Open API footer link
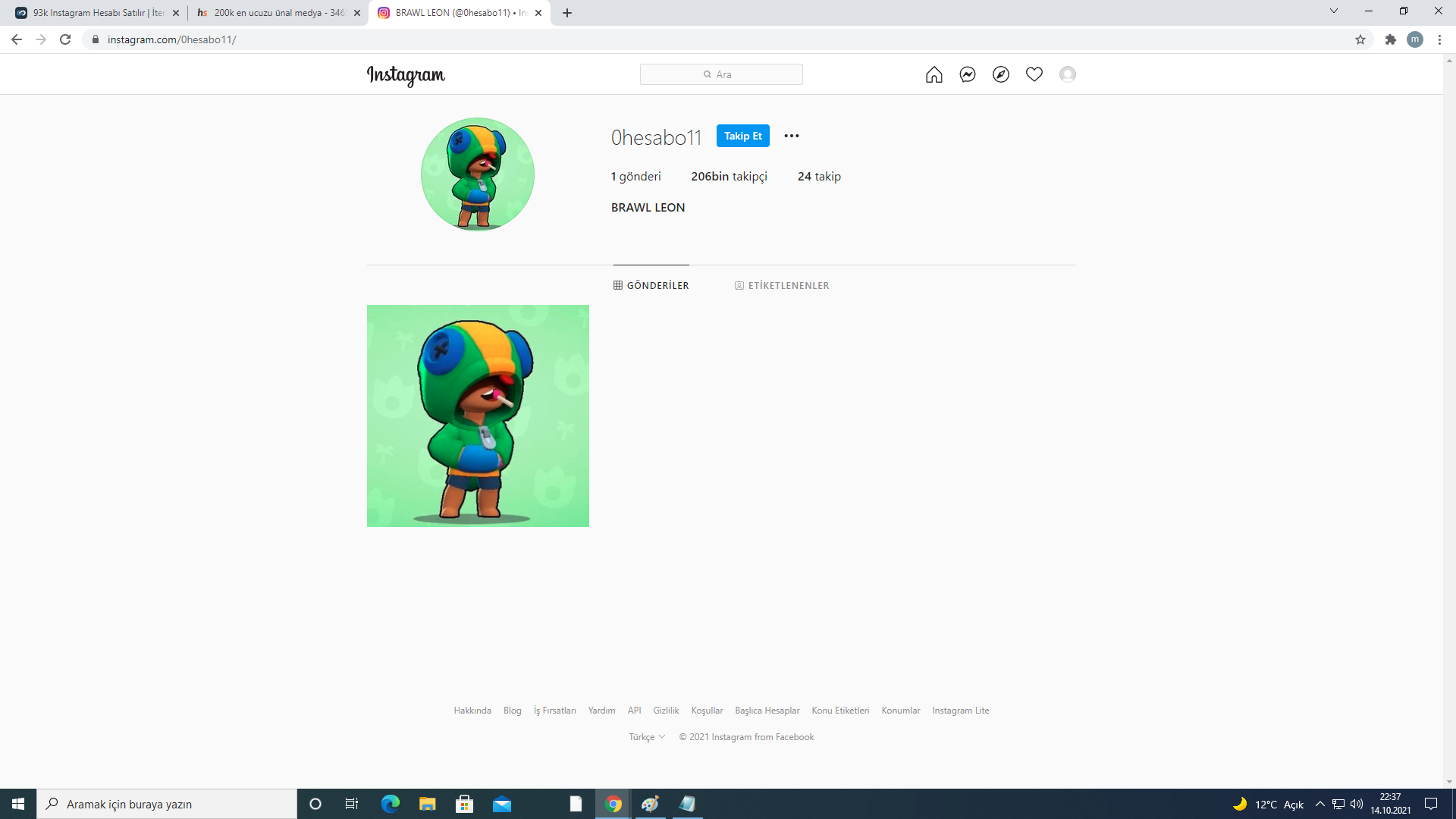 635,711
